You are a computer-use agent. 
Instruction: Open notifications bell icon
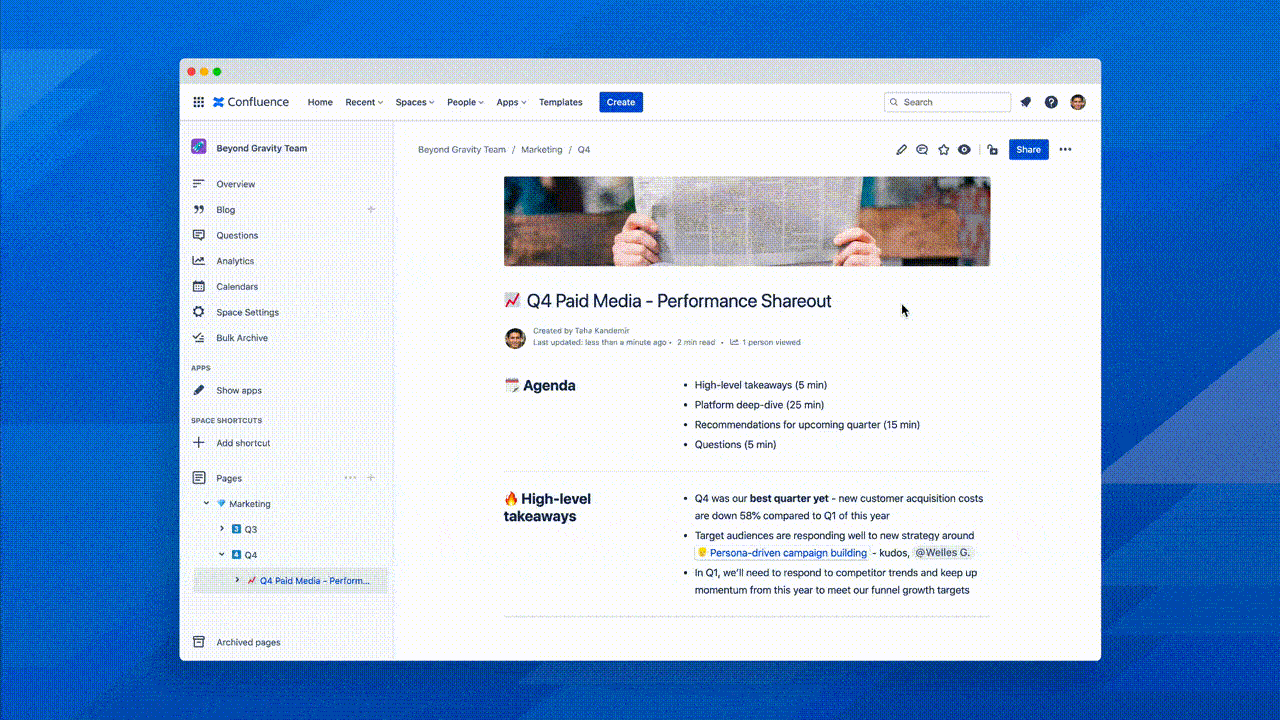pos(1025,102)
